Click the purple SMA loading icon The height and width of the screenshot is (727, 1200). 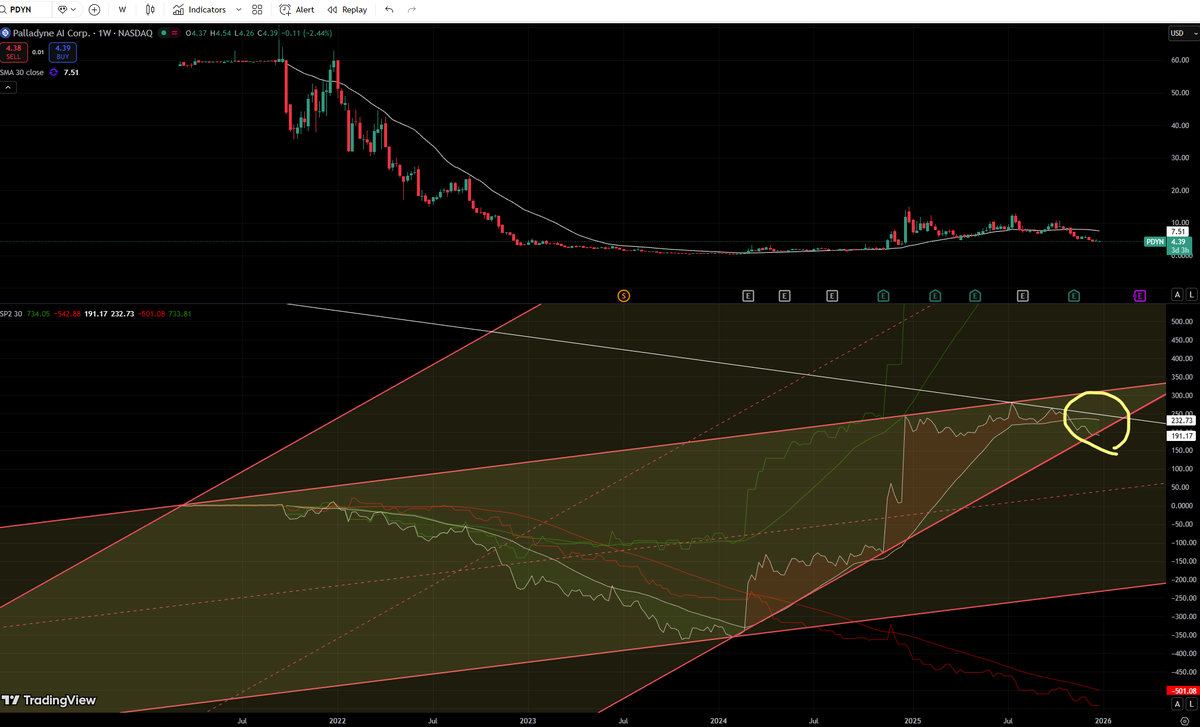click(54, 72)
